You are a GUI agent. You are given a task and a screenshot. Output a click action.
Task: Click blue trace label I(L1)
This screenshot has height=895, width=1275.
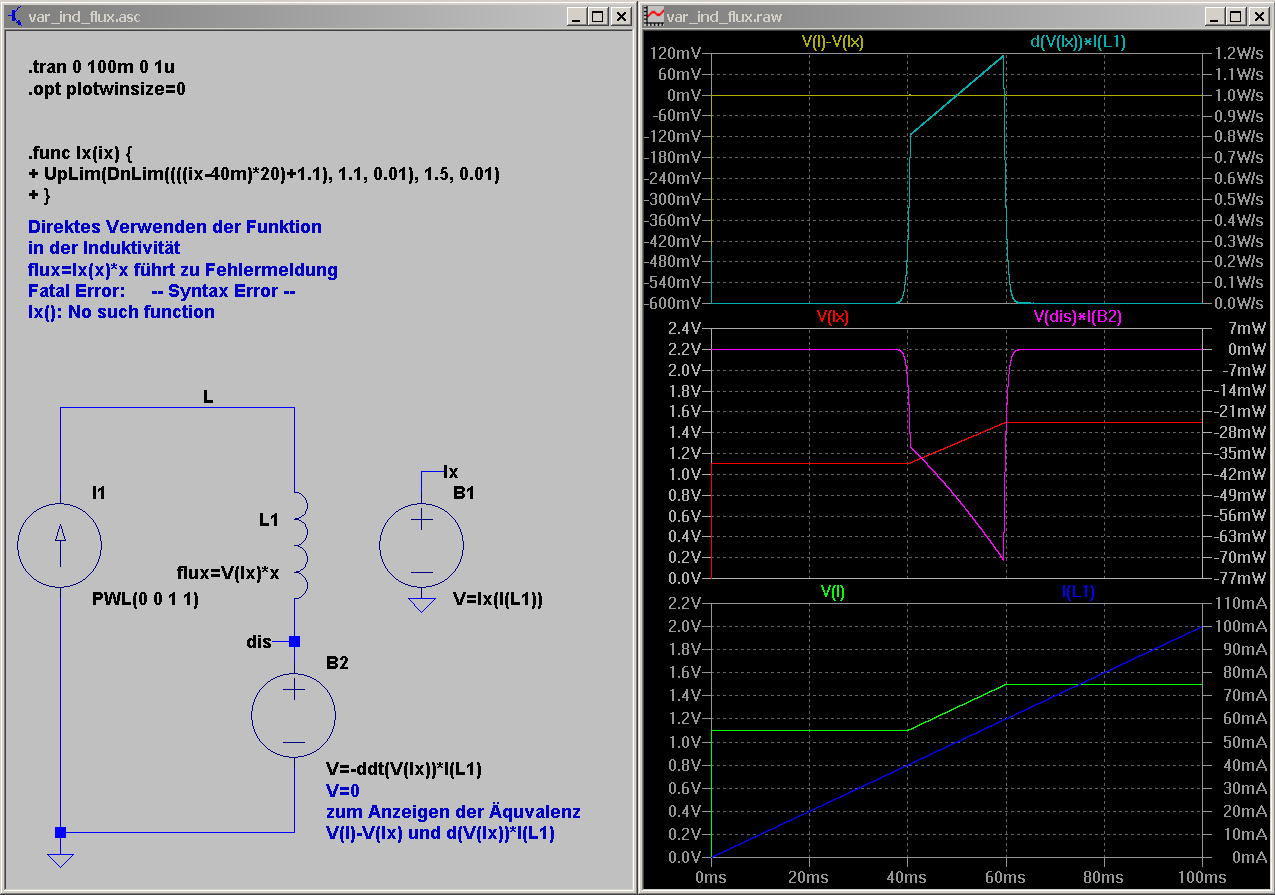click(x=1078, y=591)
